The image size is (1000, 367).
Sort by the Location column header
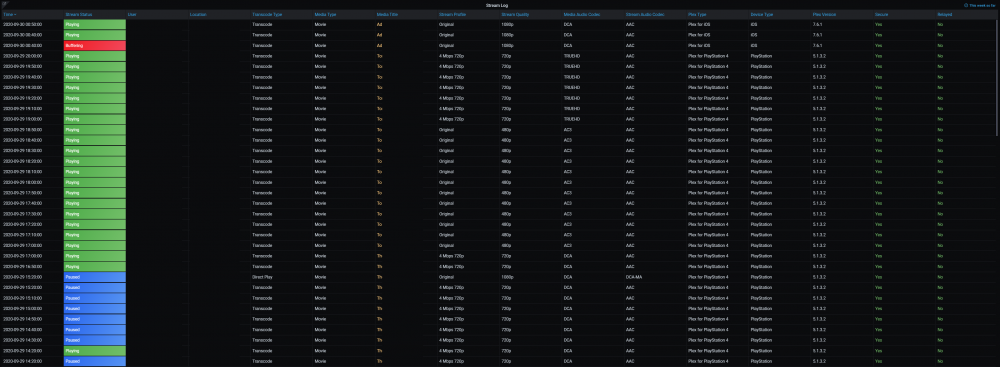point(198,14)
